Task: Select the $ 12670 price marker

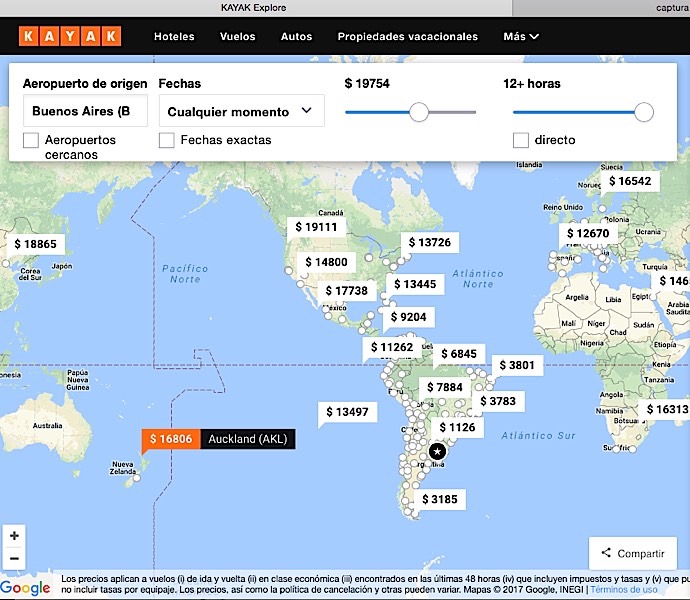Action: (588, 233)
